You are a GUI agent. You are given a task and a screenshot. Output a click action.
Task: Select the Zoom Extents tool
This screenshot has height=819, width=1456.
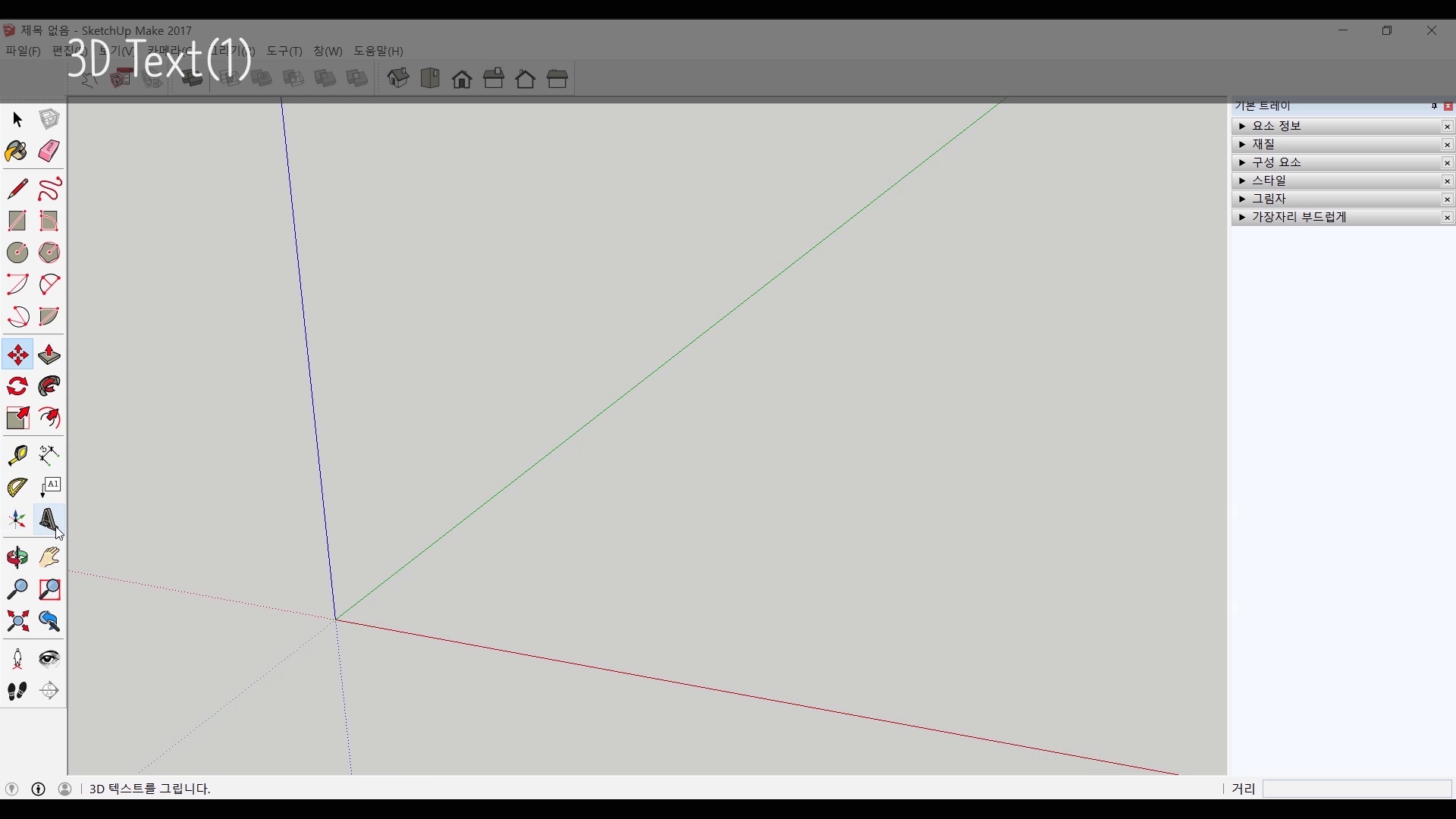pos(17,622)
